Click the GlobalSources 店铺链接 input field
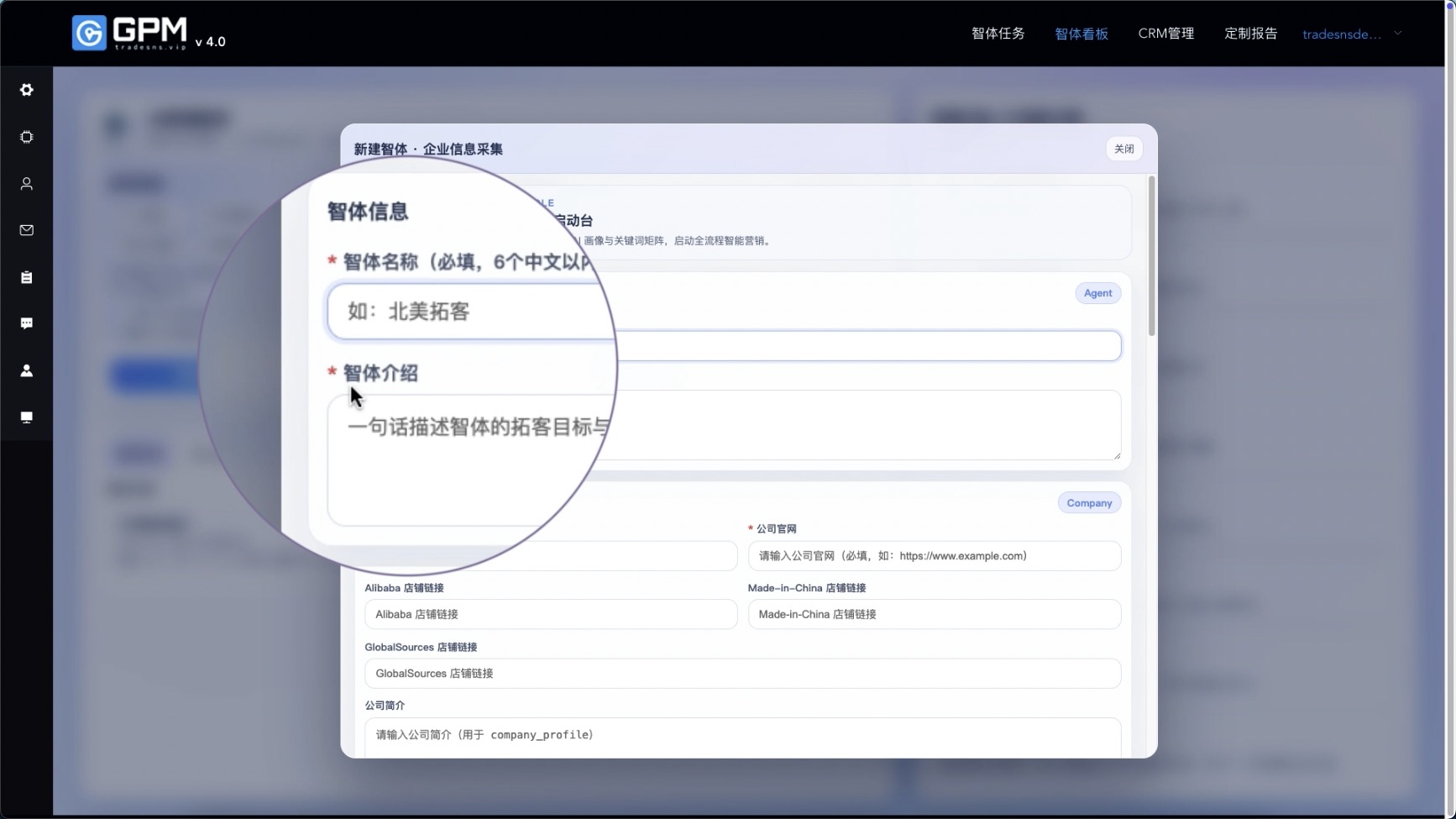Viewport: 1456px width, 819px height. click(742, 674)
